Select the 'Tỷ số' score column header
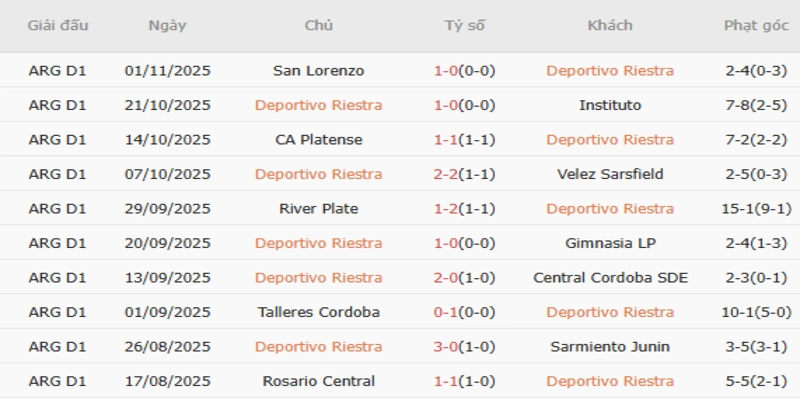Image resolution: width=800 pixels, height=400 pixels. point(465,26)
